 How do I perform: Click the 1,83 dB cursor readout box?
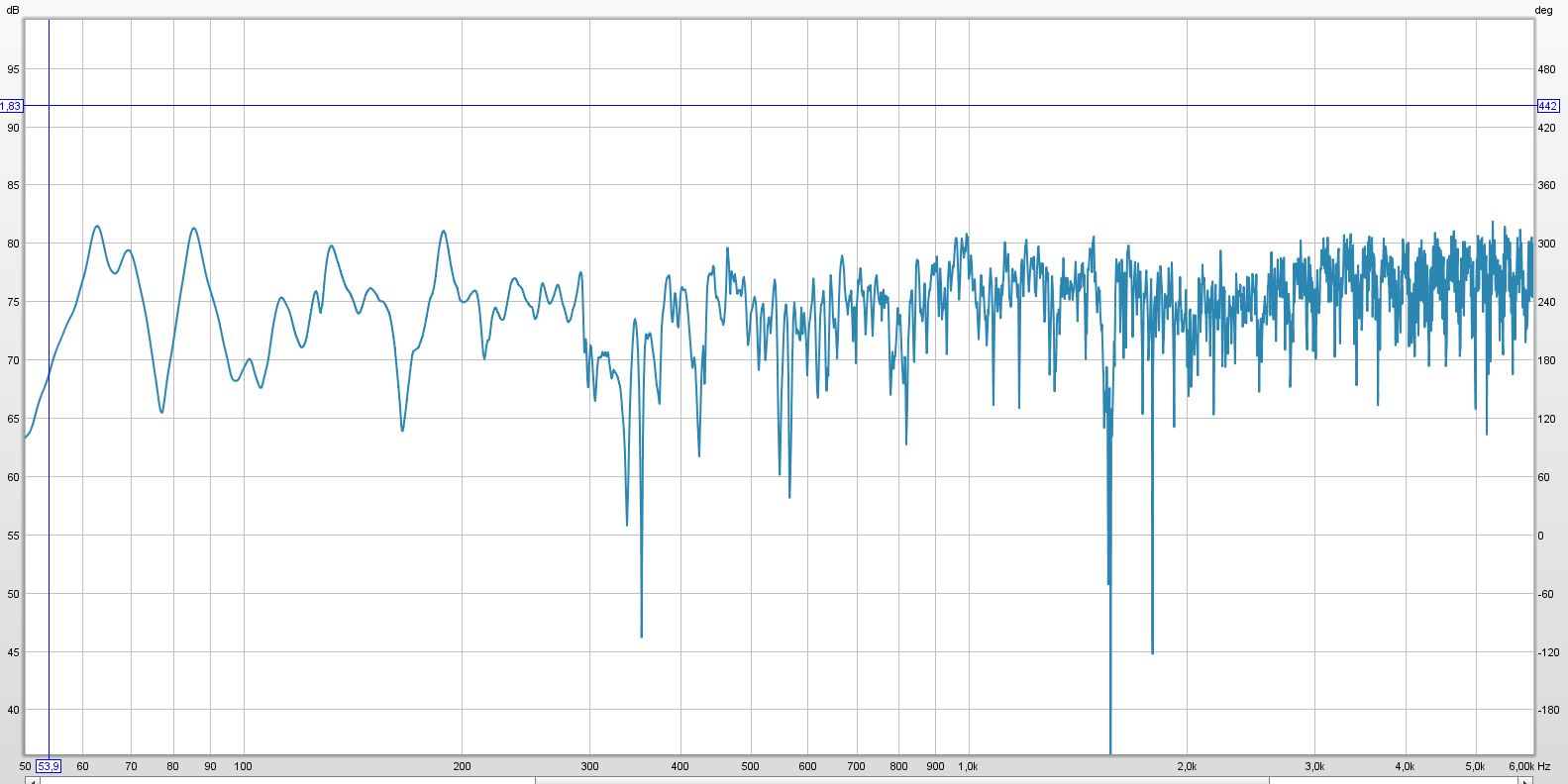[x=10, y=106]
